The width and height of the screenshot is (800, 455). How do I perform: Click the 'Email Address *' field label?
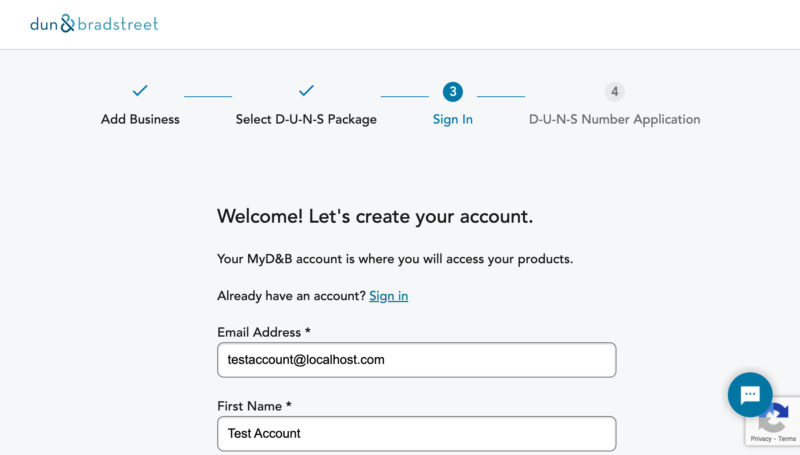coord(263,332)
